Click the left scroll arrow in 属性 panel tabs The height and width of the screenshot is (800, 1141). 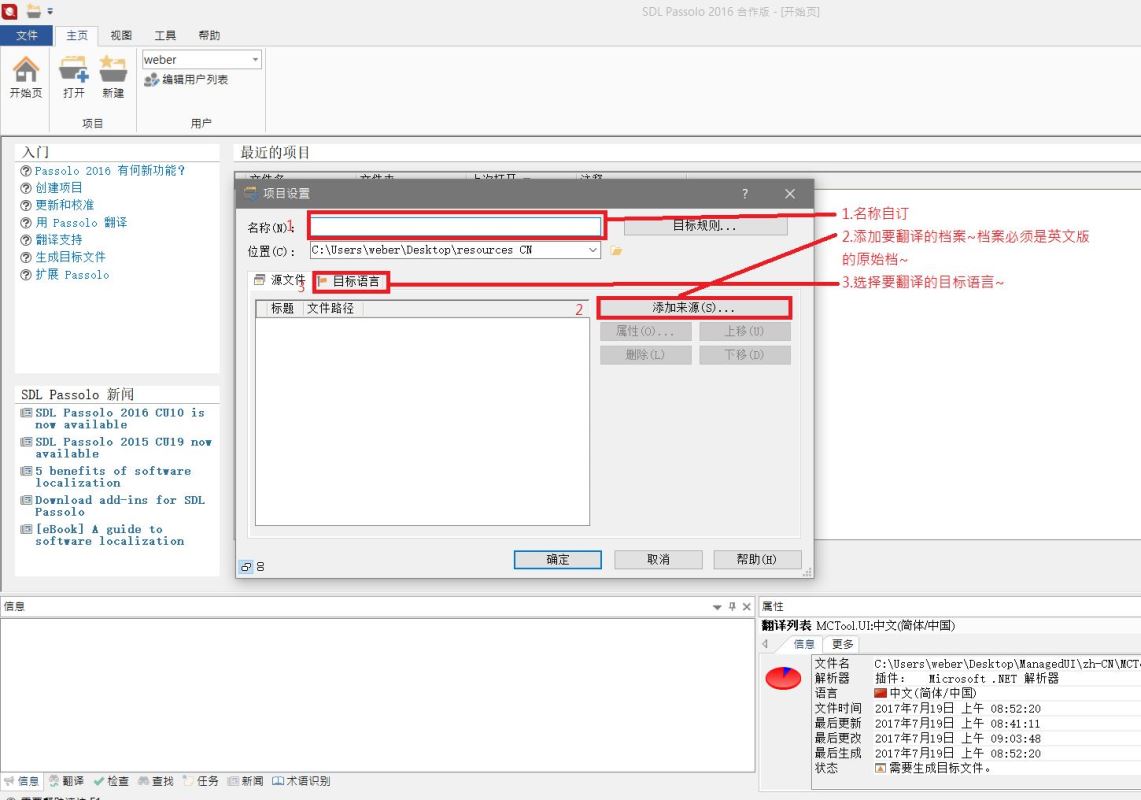pos(766,643)
